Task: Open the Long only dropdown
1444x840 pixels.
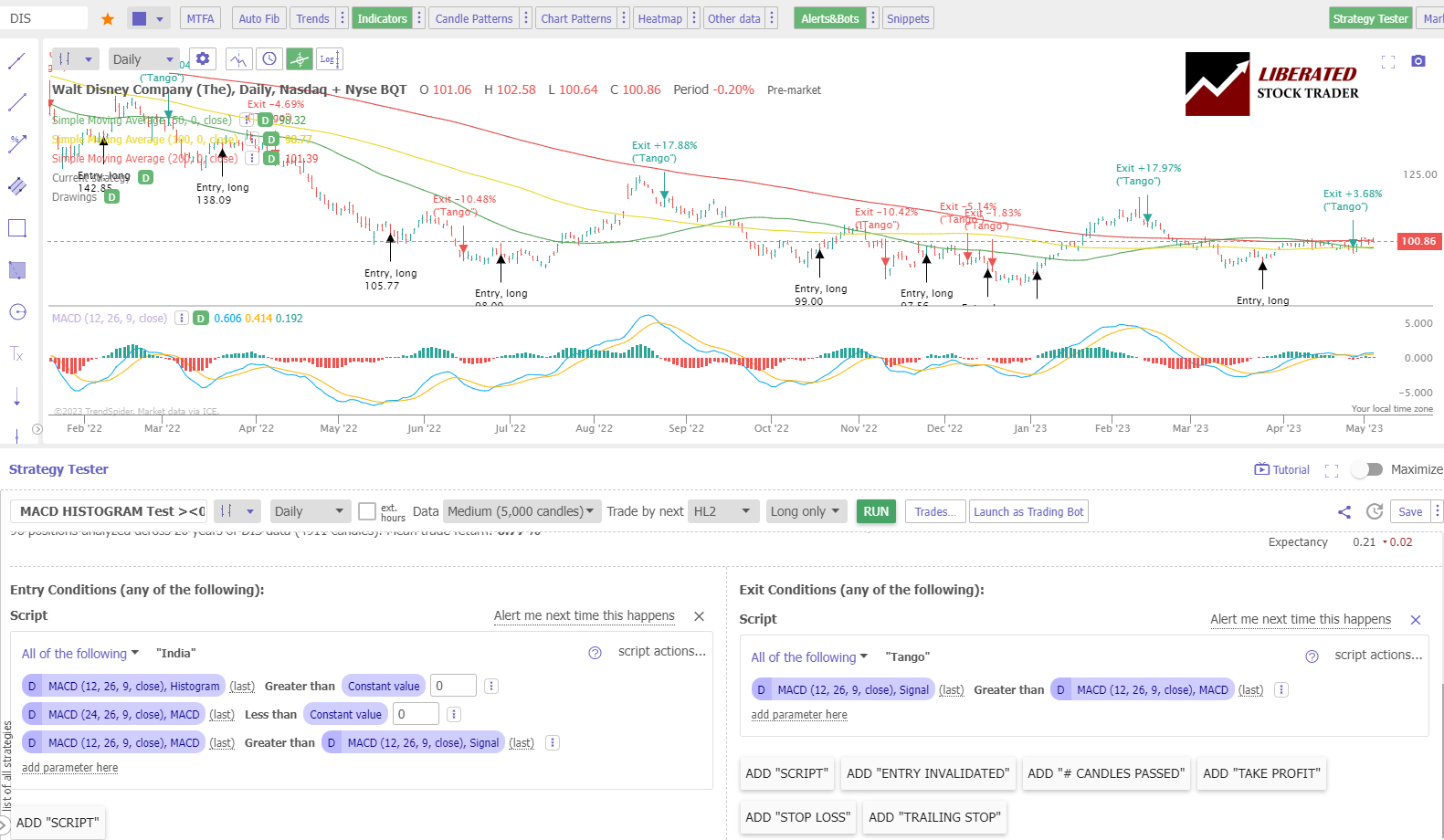Action: coord(805,511)
